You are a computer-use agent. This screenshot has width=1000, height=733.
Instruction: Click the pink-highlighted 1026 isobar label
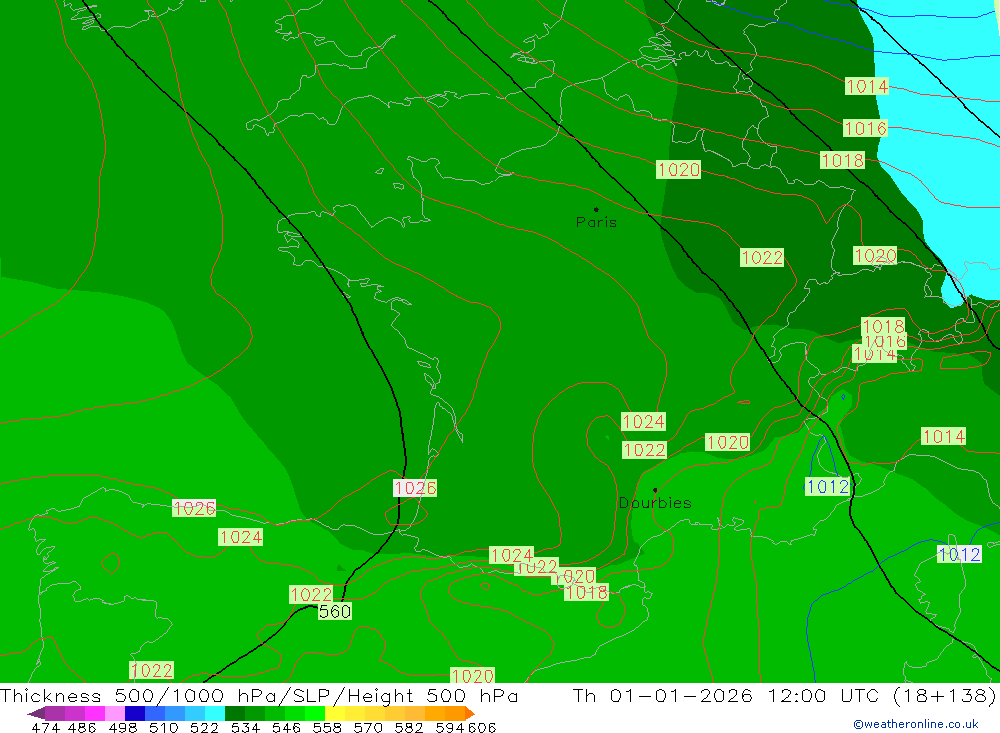[415, 488]
